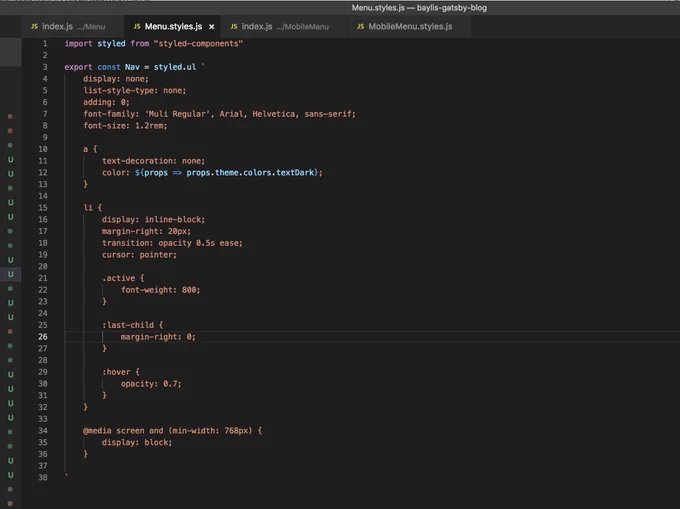Click the 'li {' selector line
This screenshot has width=680, height=509.
click(x=92, y=208)
